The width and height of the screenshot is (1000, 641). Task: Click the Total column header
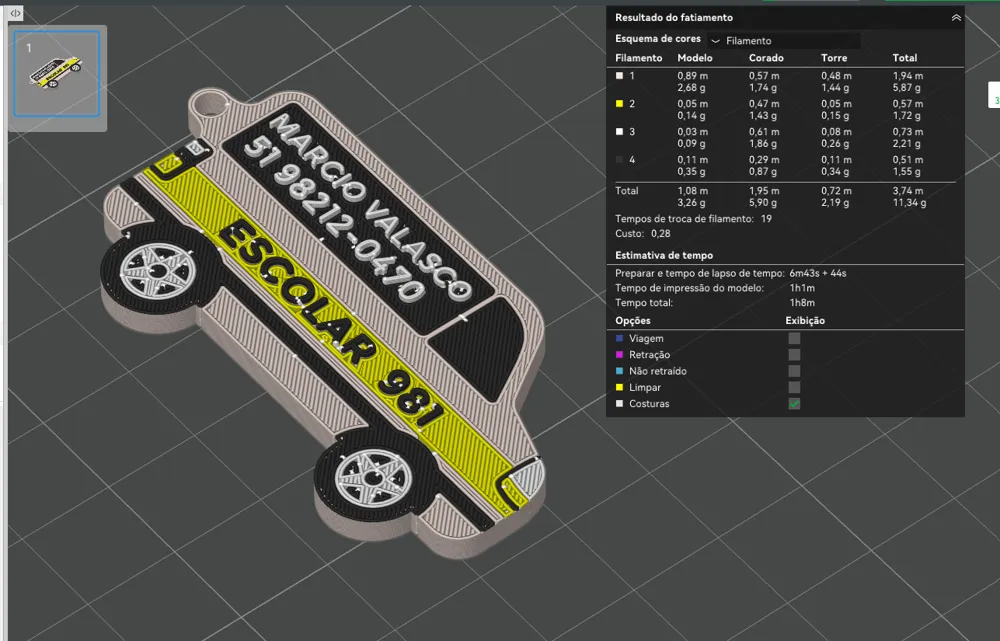click(x=904, y=58)
